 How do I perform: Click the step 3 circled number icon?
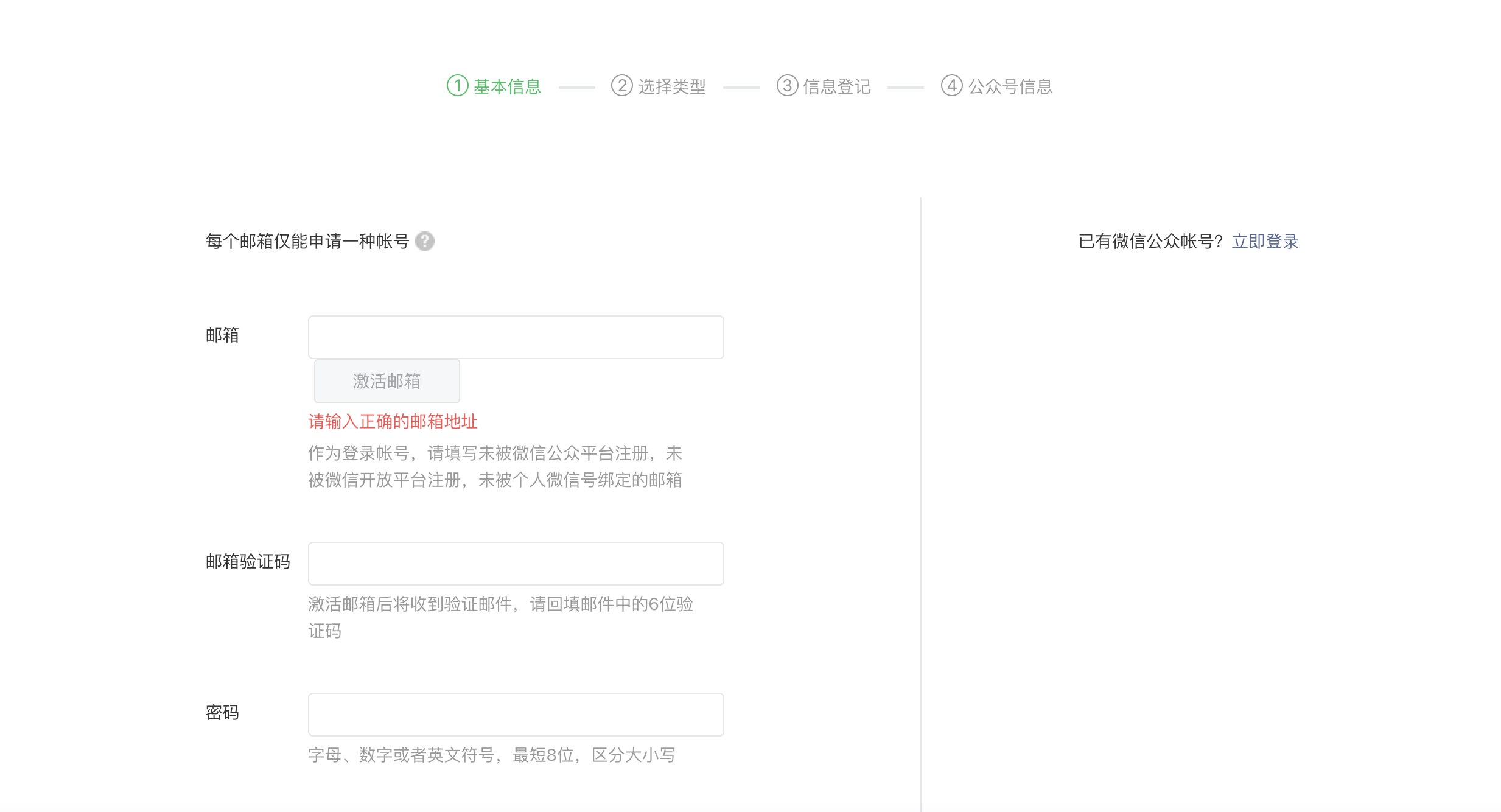coord(786,86)
